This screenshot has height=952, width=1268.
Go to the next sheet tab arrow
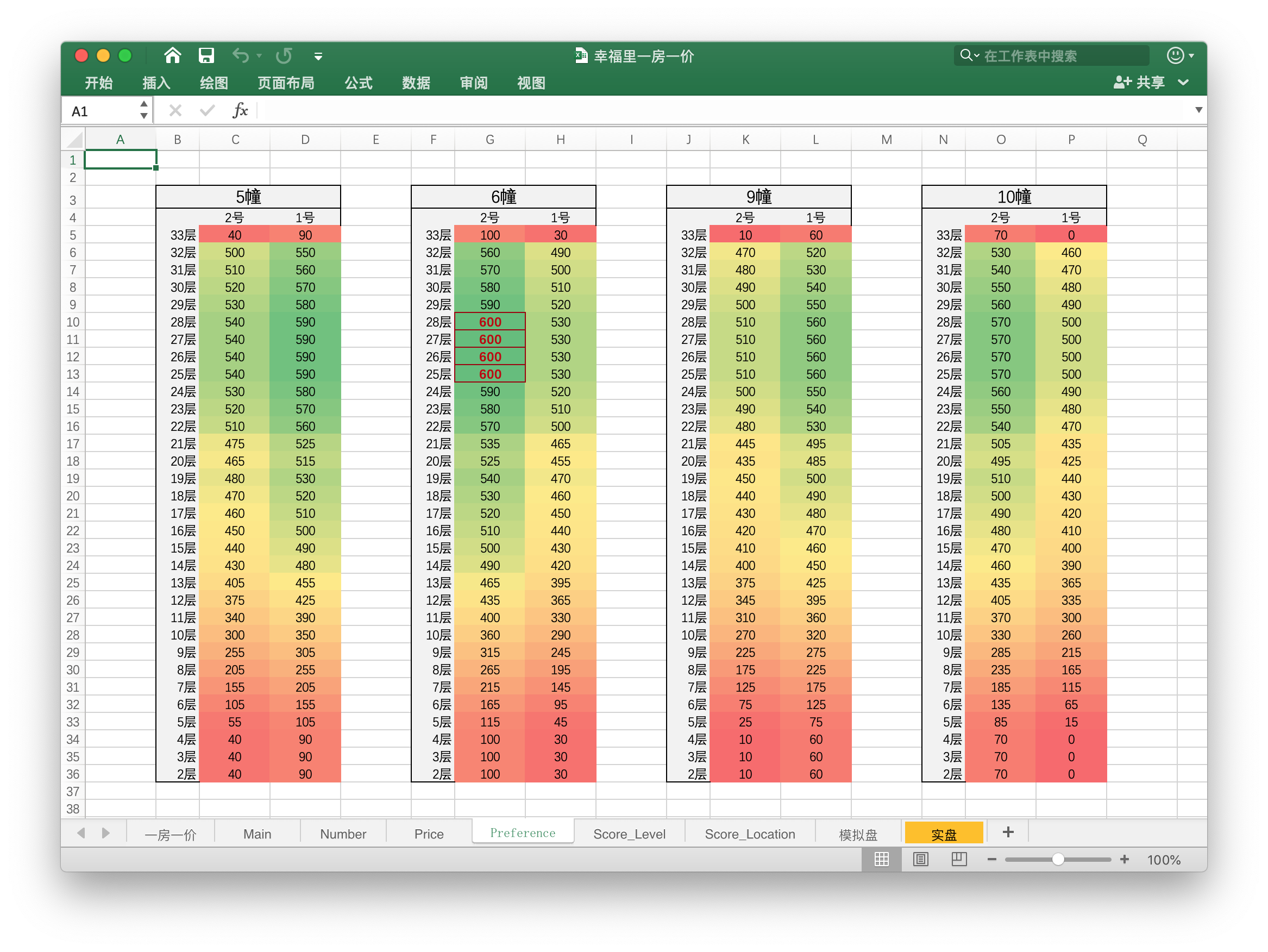pyautogui.click(x=105, y=832)
